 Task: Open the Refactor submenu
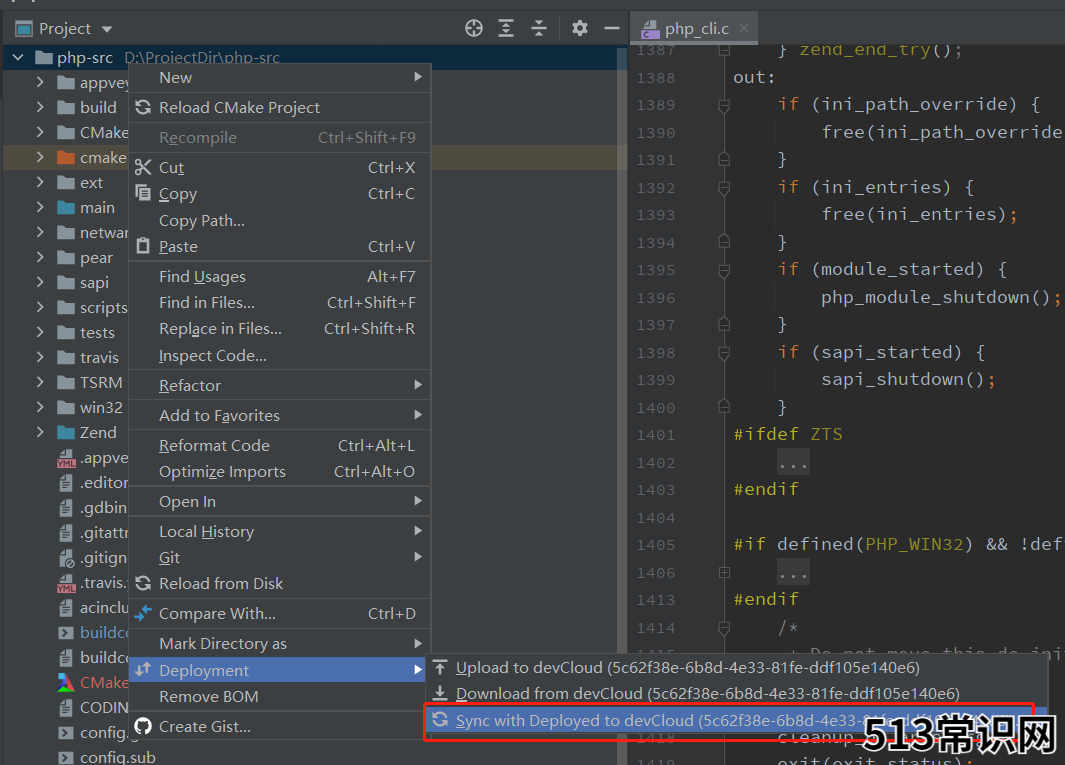[280, 385]
